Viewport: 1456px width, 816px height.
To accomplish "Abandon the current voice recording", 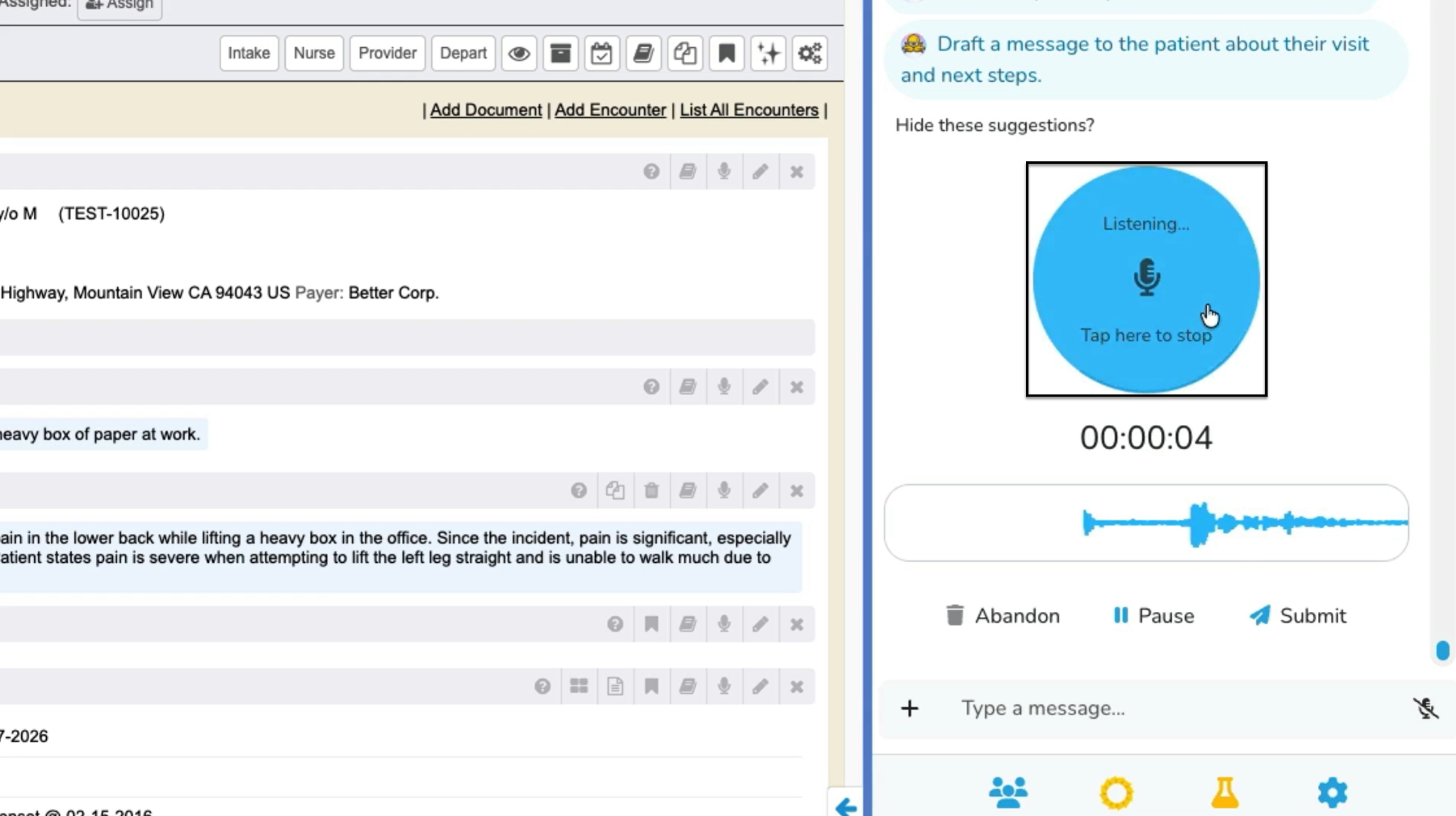I will pyautogui.click(x=1002, y=616).
